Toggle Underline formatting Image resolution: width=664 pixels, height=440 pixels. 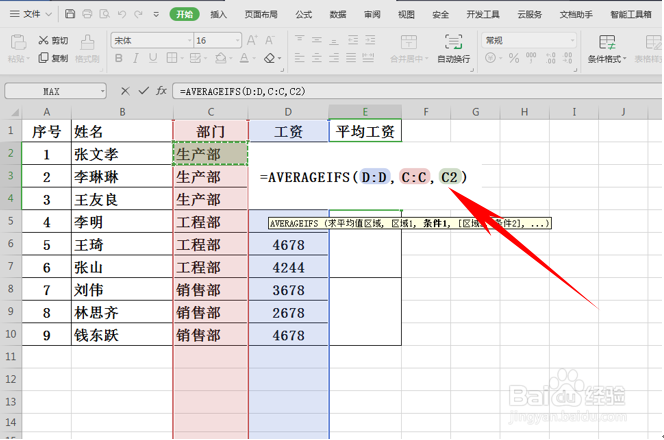tap(153, 58)
